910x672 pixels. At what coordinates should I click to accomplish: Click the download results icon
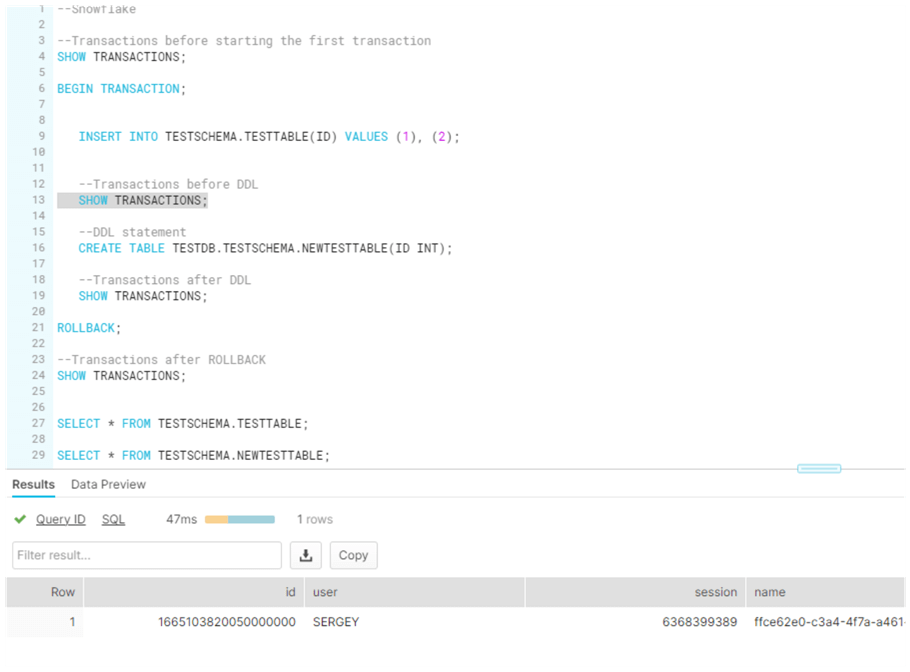306,555
